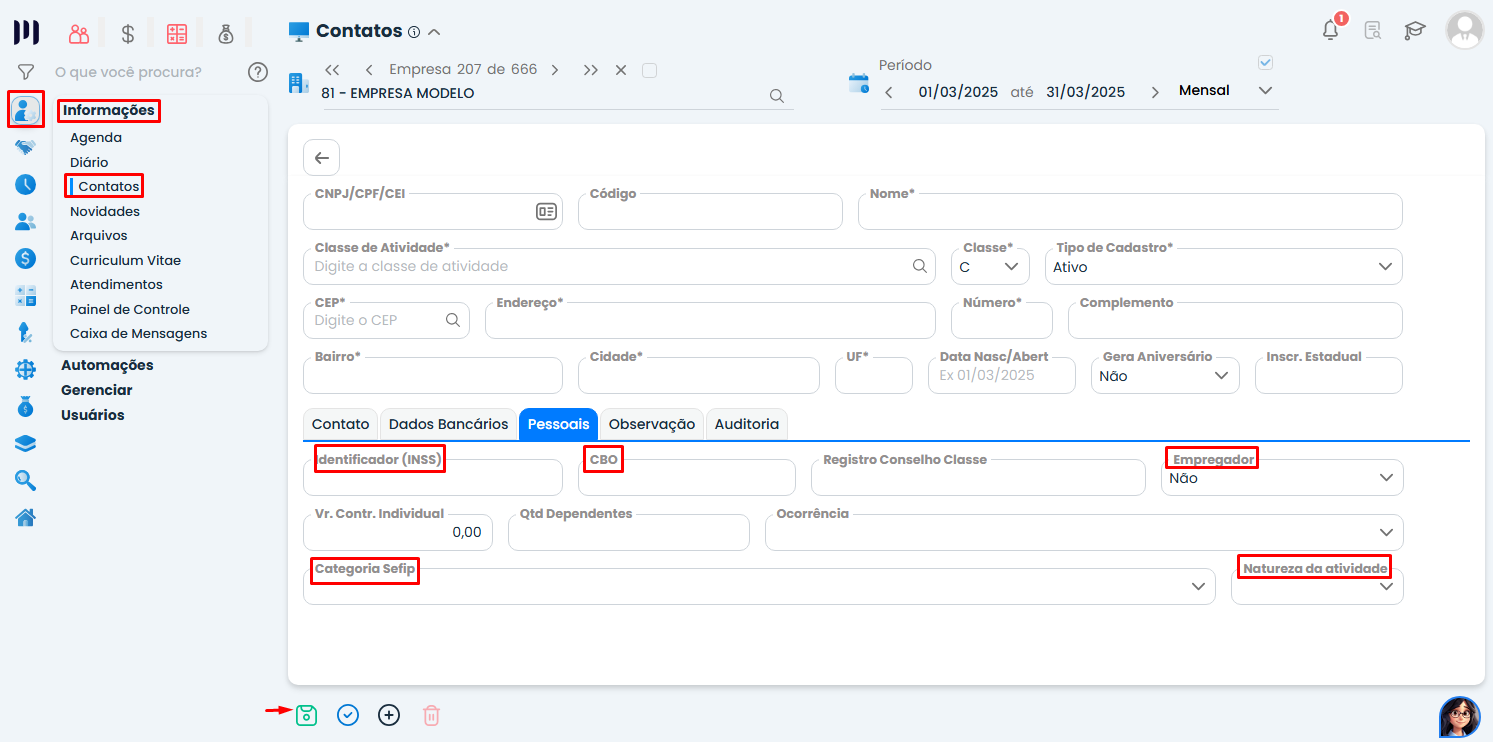This screenshot has width=1493, height=742.
Task: Open Painel de Controle menu item
Action: pos(129,309)
